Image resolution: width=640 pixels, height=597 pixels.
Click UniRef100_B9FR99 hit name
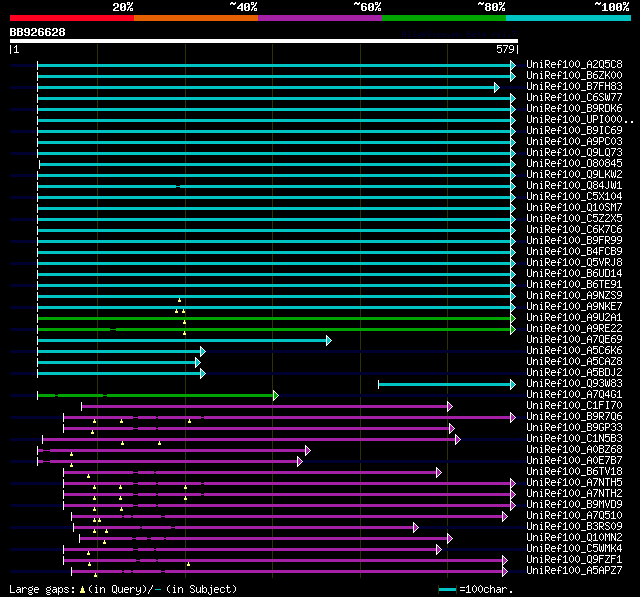(574, 241)
